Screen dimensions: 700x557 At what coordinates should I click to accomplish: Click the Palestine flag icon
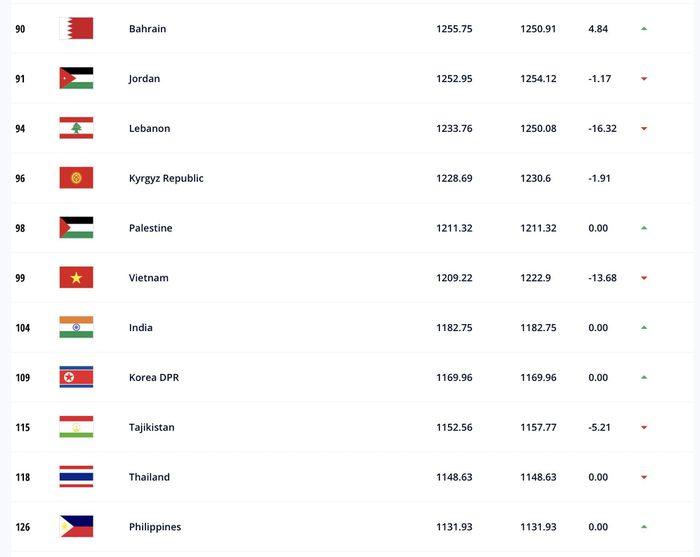76,228
